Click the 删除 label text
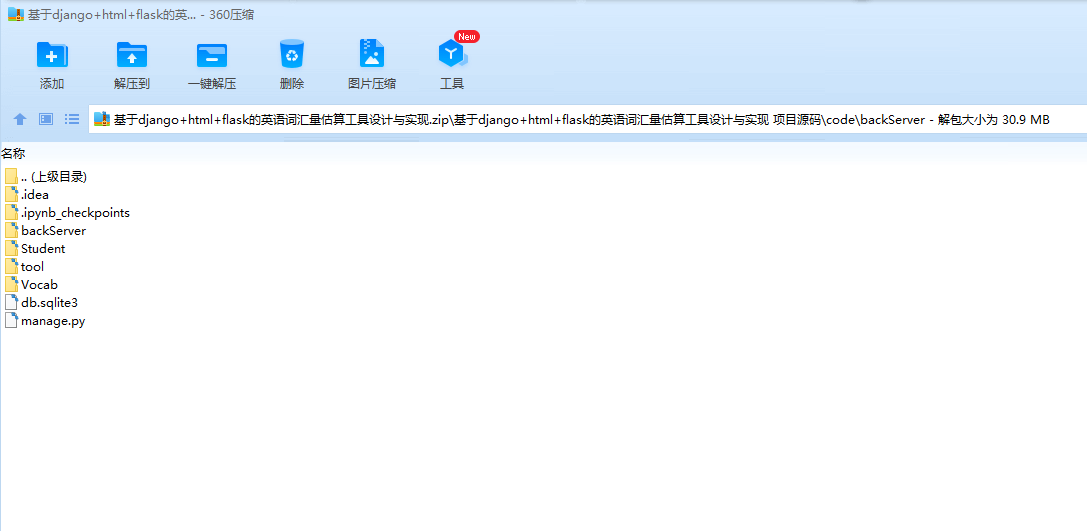The height and width of the screenshot is (531, 1087). click(292, 84)
